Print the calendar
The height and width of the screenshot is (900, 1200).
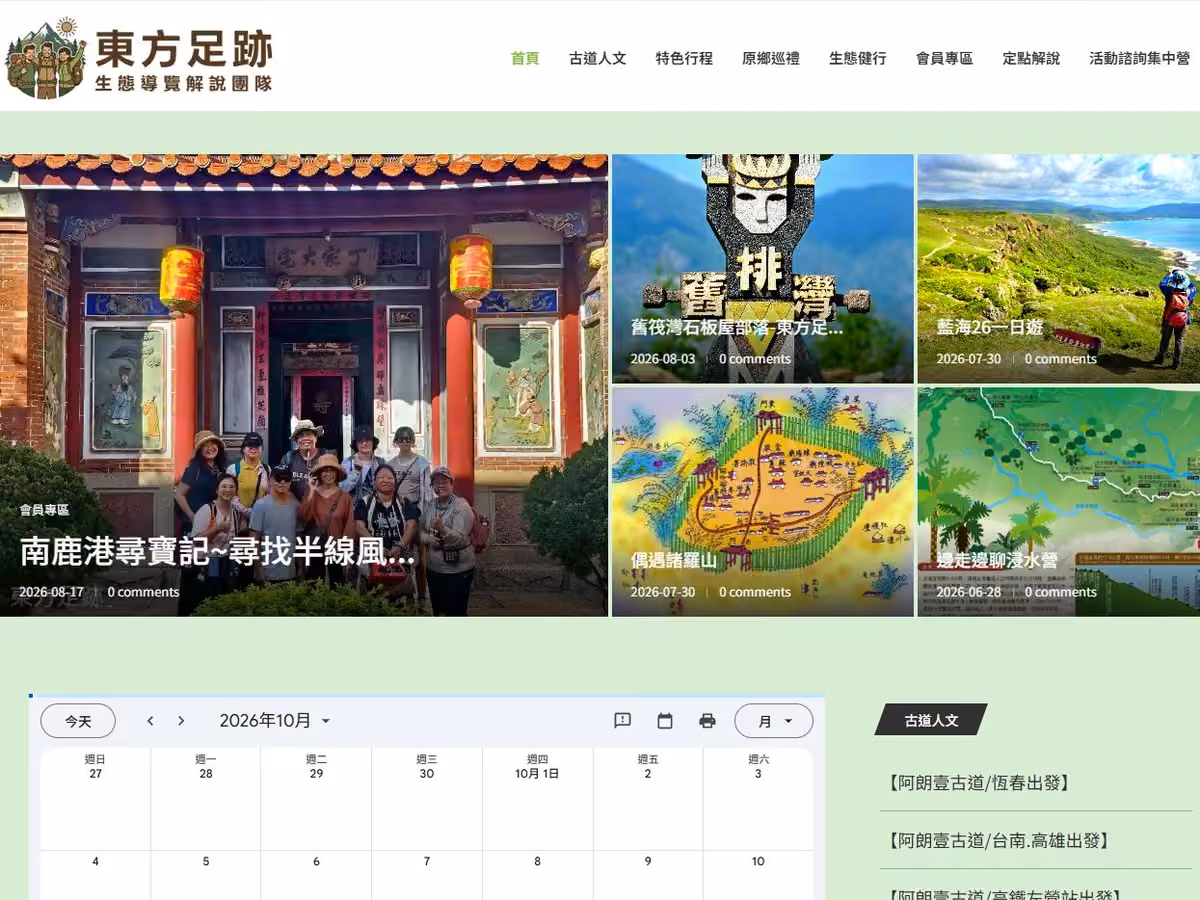tap(708, 721)
